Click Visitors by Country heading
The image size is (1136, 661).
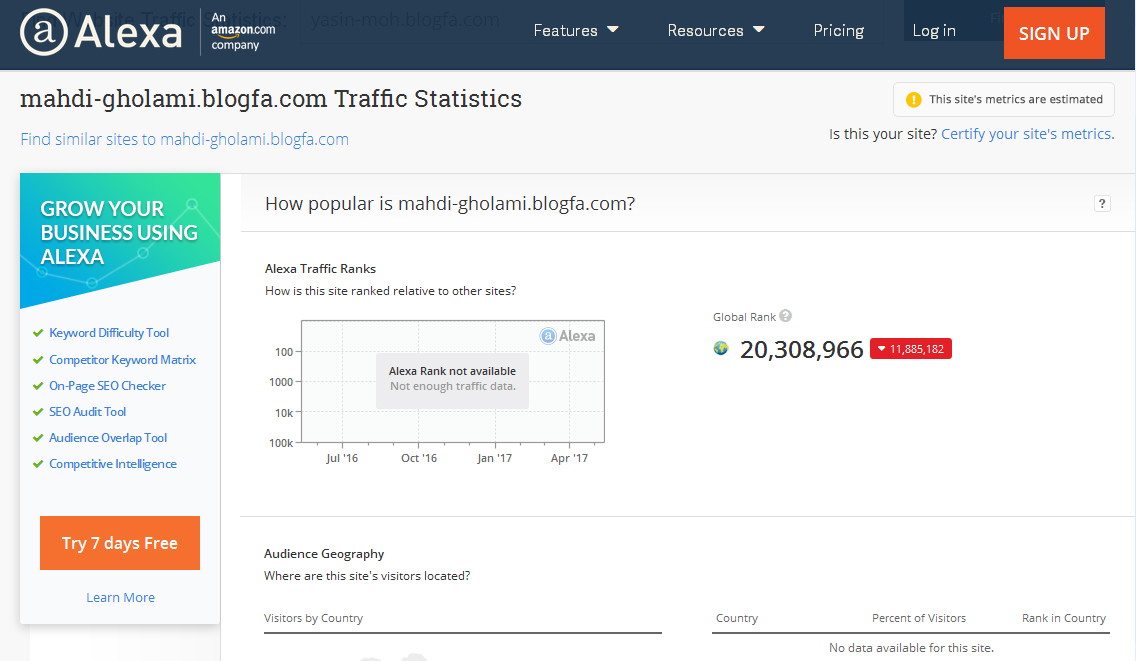[313, 618]
